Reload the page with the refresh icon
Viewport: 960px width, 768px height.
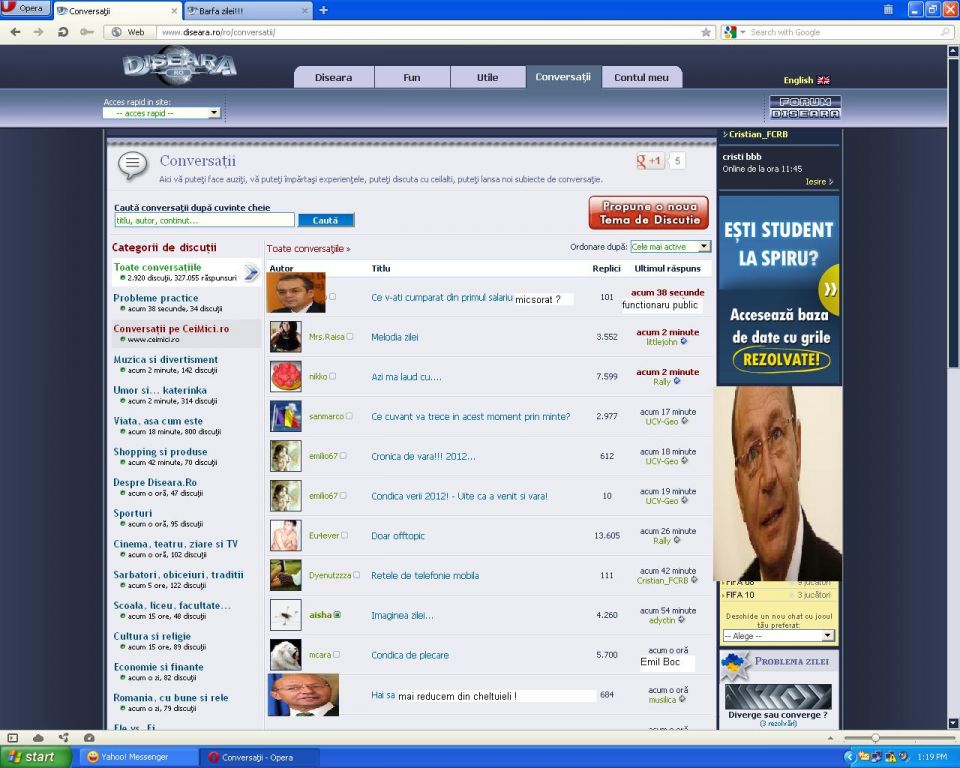62,32
